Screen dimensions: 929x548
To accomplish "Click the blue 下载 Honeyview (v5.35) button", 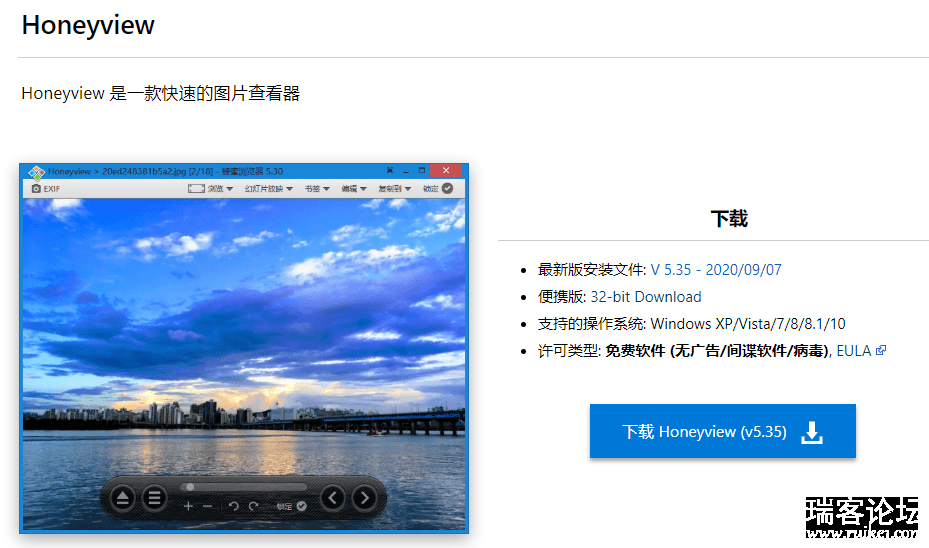I will pos(723,431).
